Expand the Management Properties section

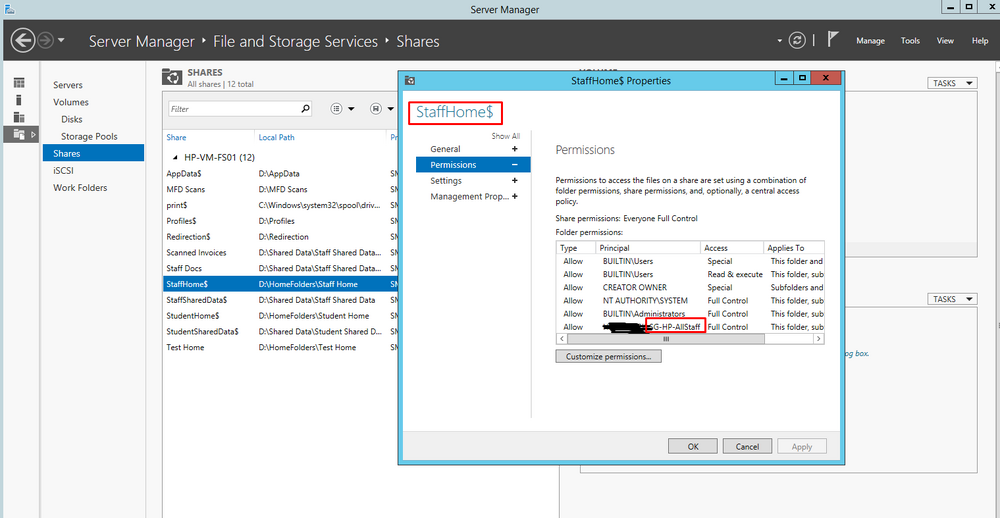[x=515, y=196]
